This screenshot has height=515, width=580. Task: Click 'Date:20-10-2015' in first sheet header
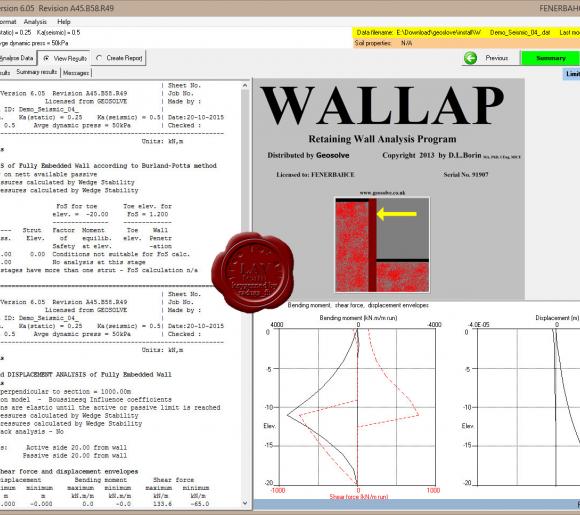pyautogui.click(x=196, y=117)
